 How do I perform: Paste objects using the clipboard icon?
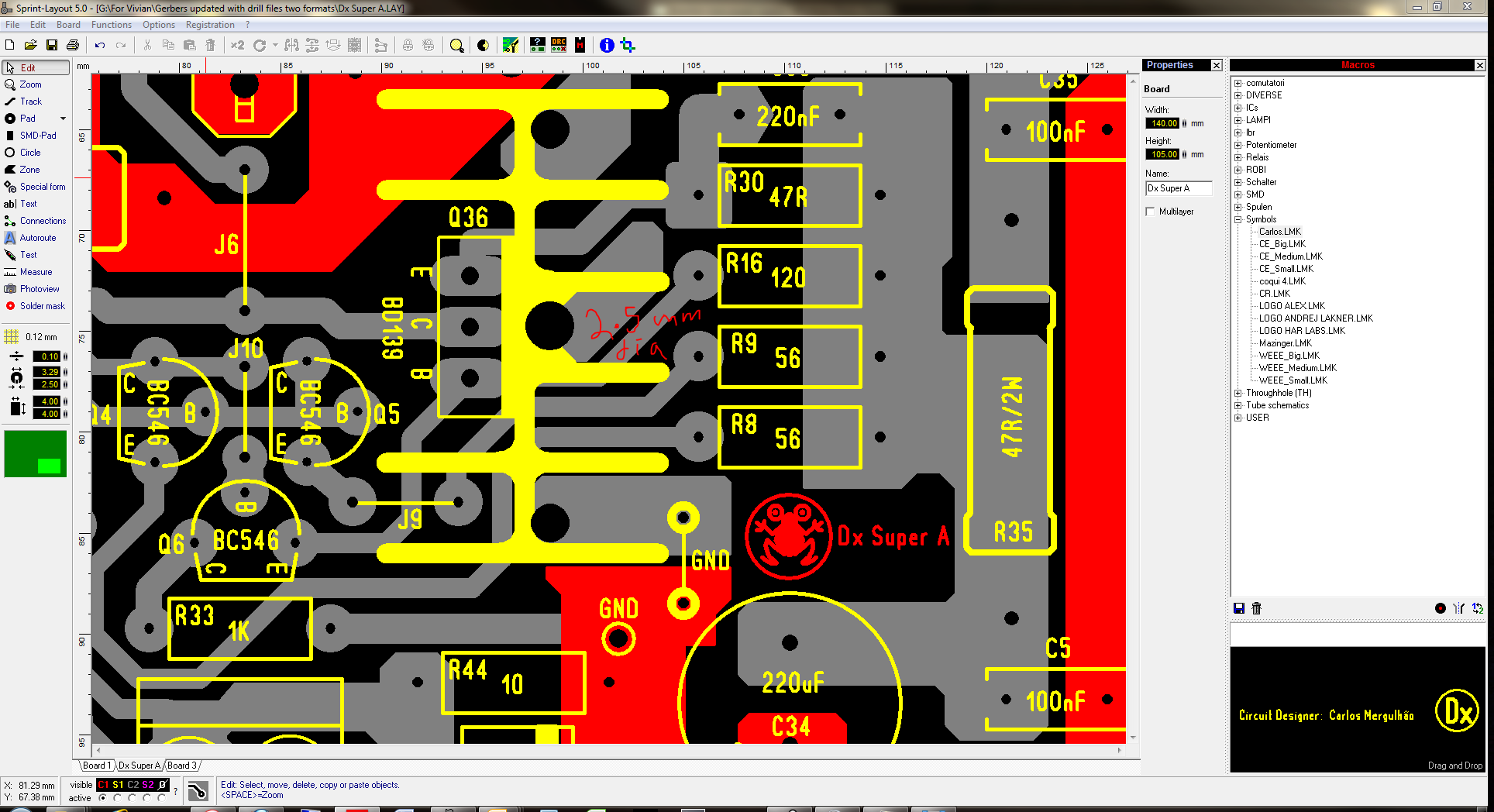[189, 45]
